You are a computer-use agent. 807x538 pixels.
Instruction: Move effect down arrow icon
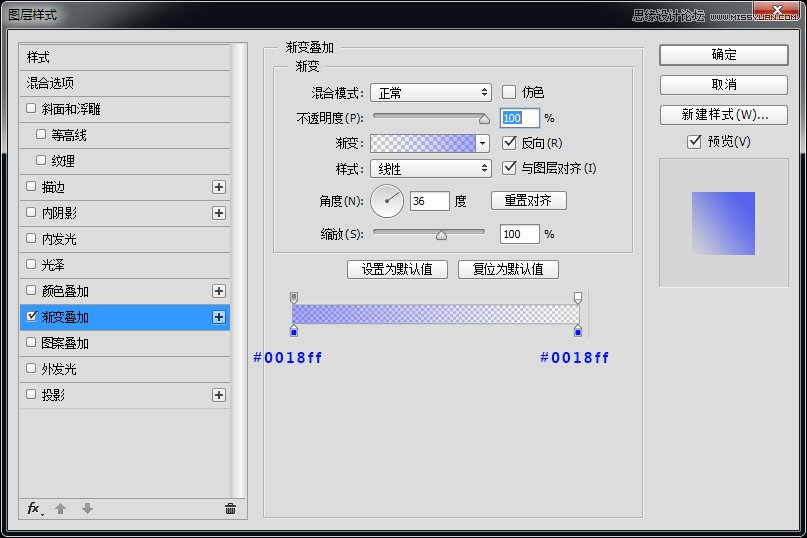coord(87,509)
